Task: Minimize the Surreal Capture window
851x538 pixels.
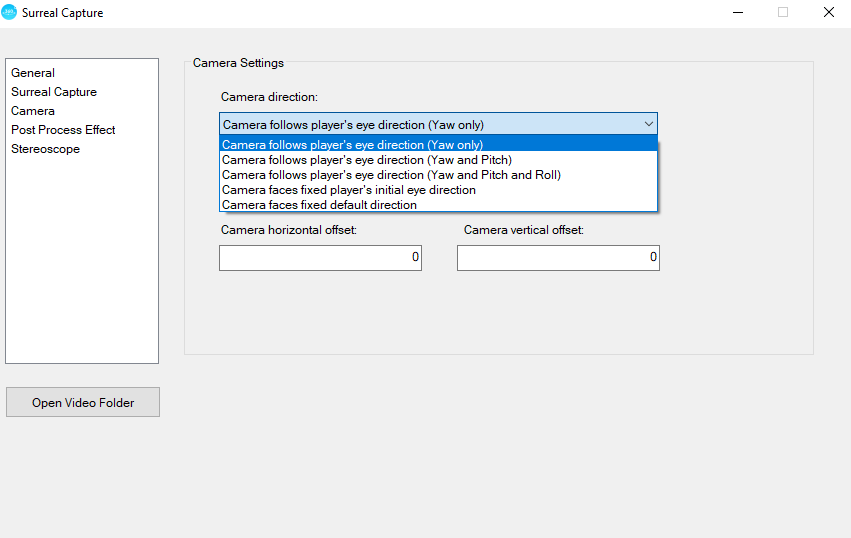Action: tap(738, 13)
